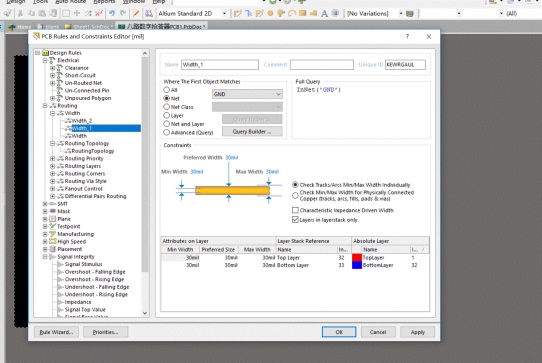Click the Paste icon in the toolbar
Viewport: 542px width, 363px height.
click(42, 13)
